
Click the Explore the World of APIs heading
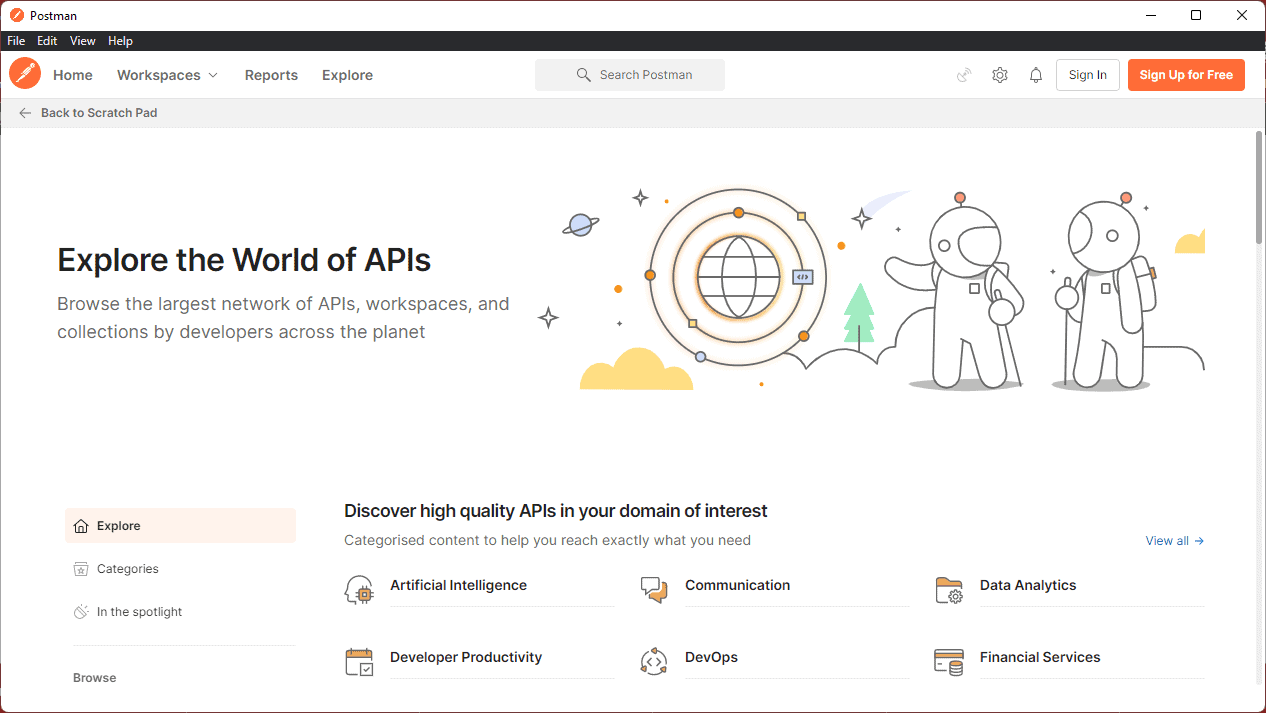244,260
